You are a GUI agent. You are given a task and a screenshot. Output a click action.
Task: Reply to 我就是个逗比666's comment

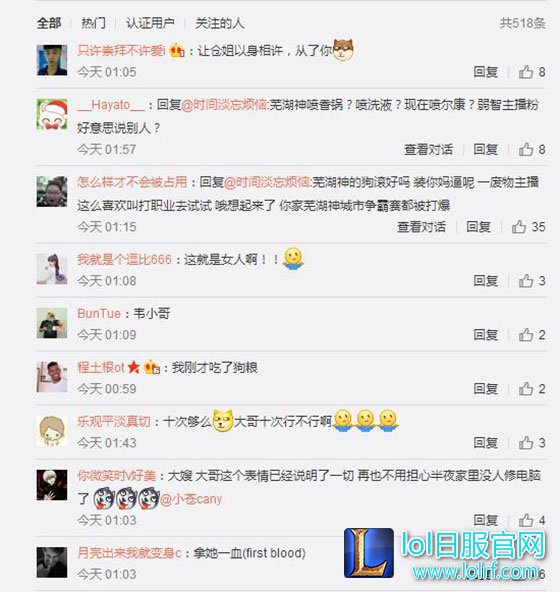tap(486, 281)
